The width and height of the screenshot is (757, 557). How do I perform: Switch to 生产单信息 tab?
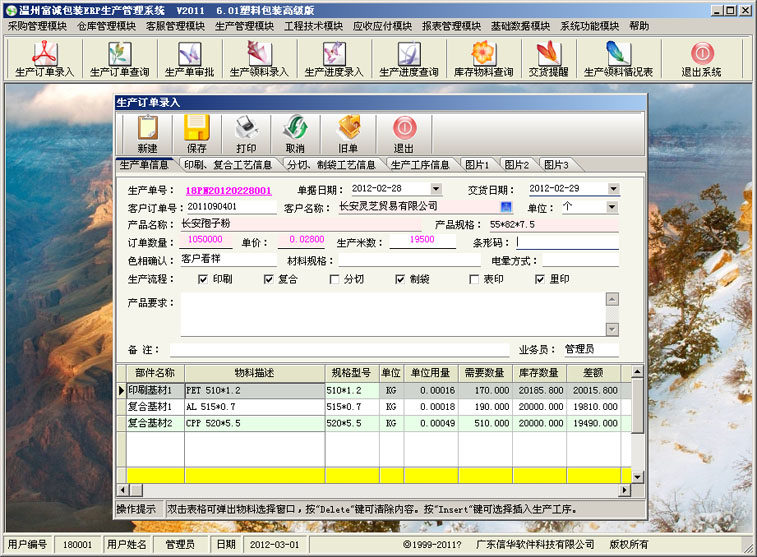point(144,165)
